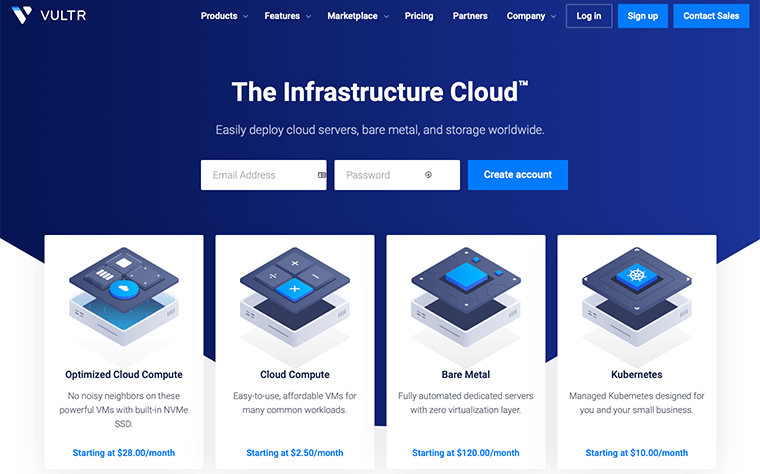760x474 pixels.
Task: Open Starting at $28.00/month link
Action: pyautogui.click(x=124, y=453)
